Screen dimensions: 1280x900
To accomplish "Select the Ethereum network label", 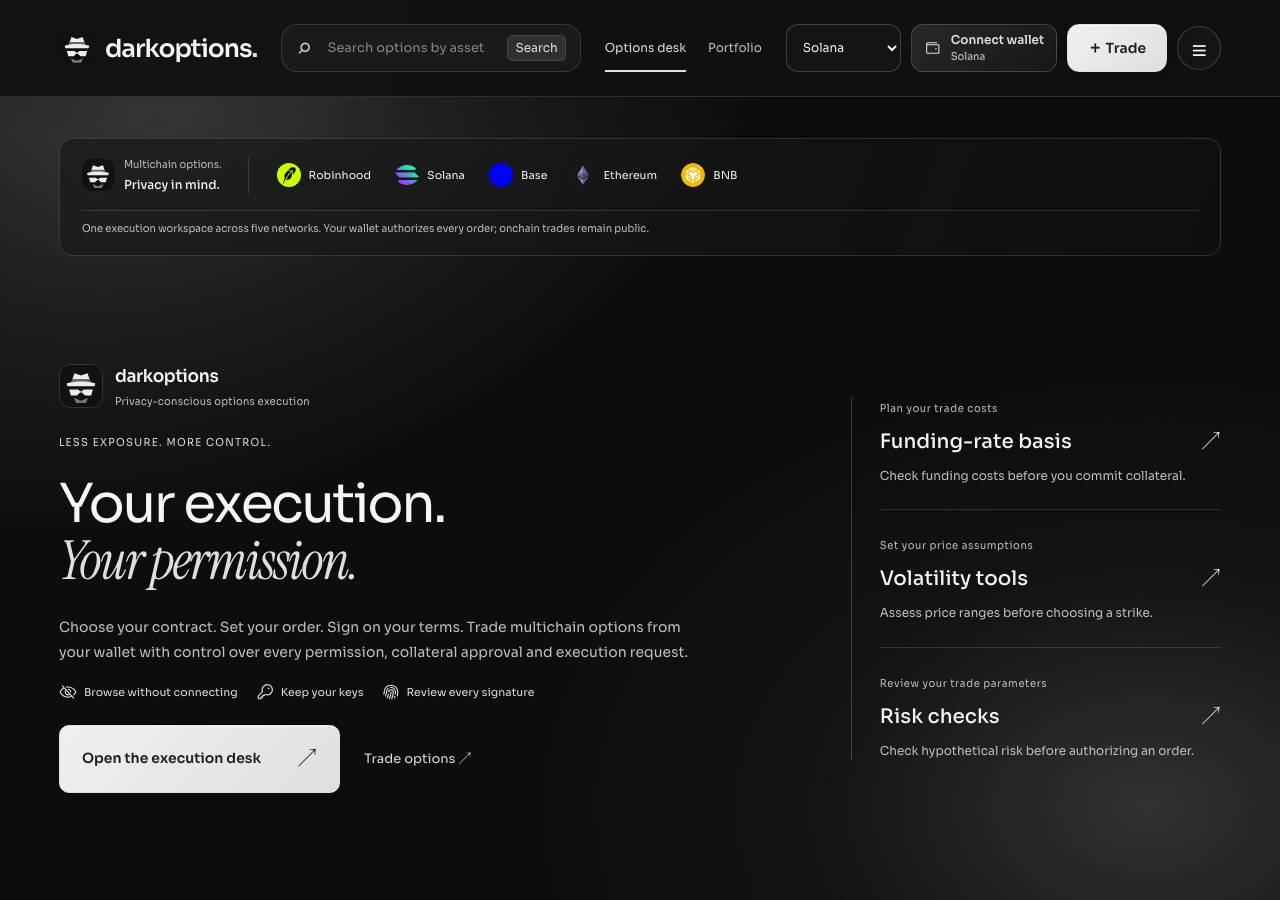I will pos(630,175).
